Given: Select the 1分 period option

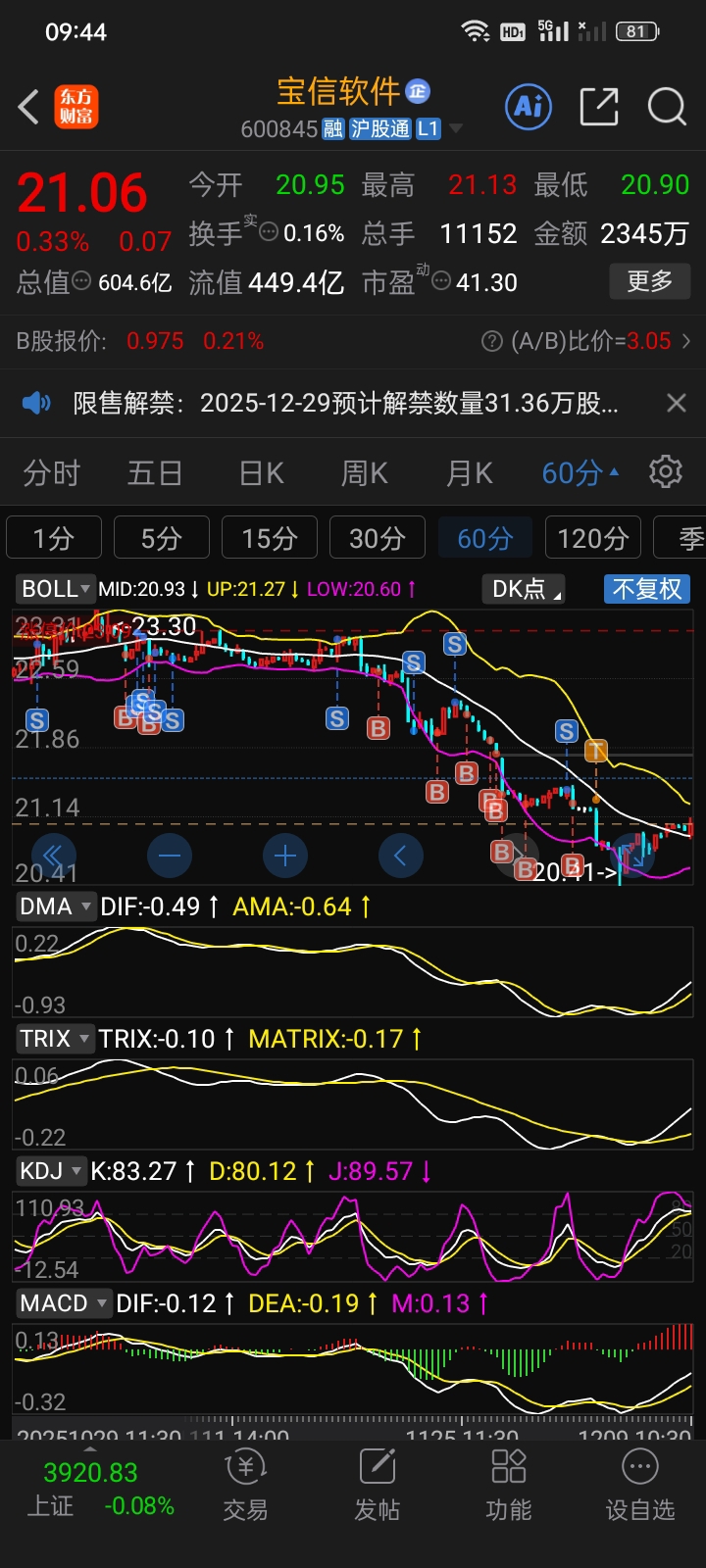Looking at the screenshot, I should pyautogui.click(x=54, y=538).
